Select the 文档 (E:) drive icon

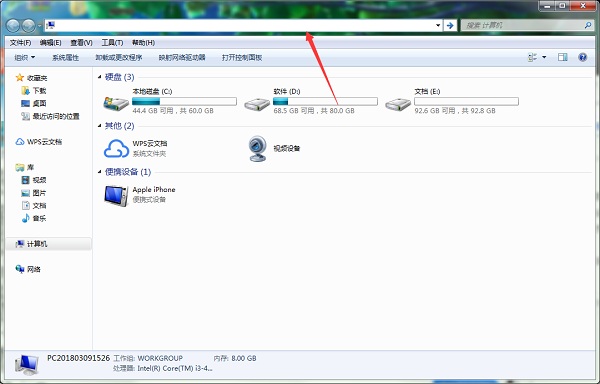click(x=398, y=103)
